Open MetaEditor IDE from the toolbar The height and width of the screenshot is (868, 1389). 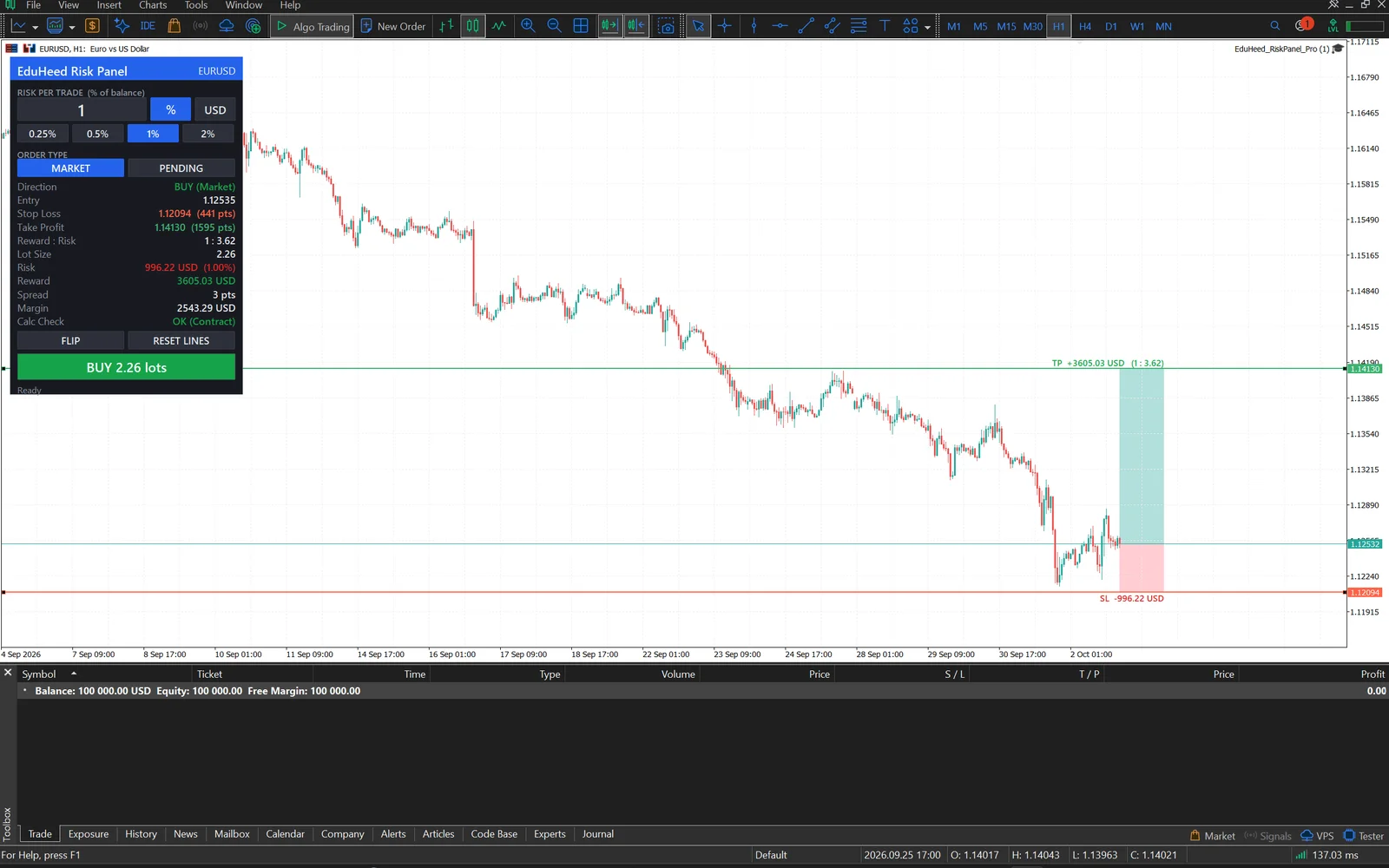[x=148, y=26]
